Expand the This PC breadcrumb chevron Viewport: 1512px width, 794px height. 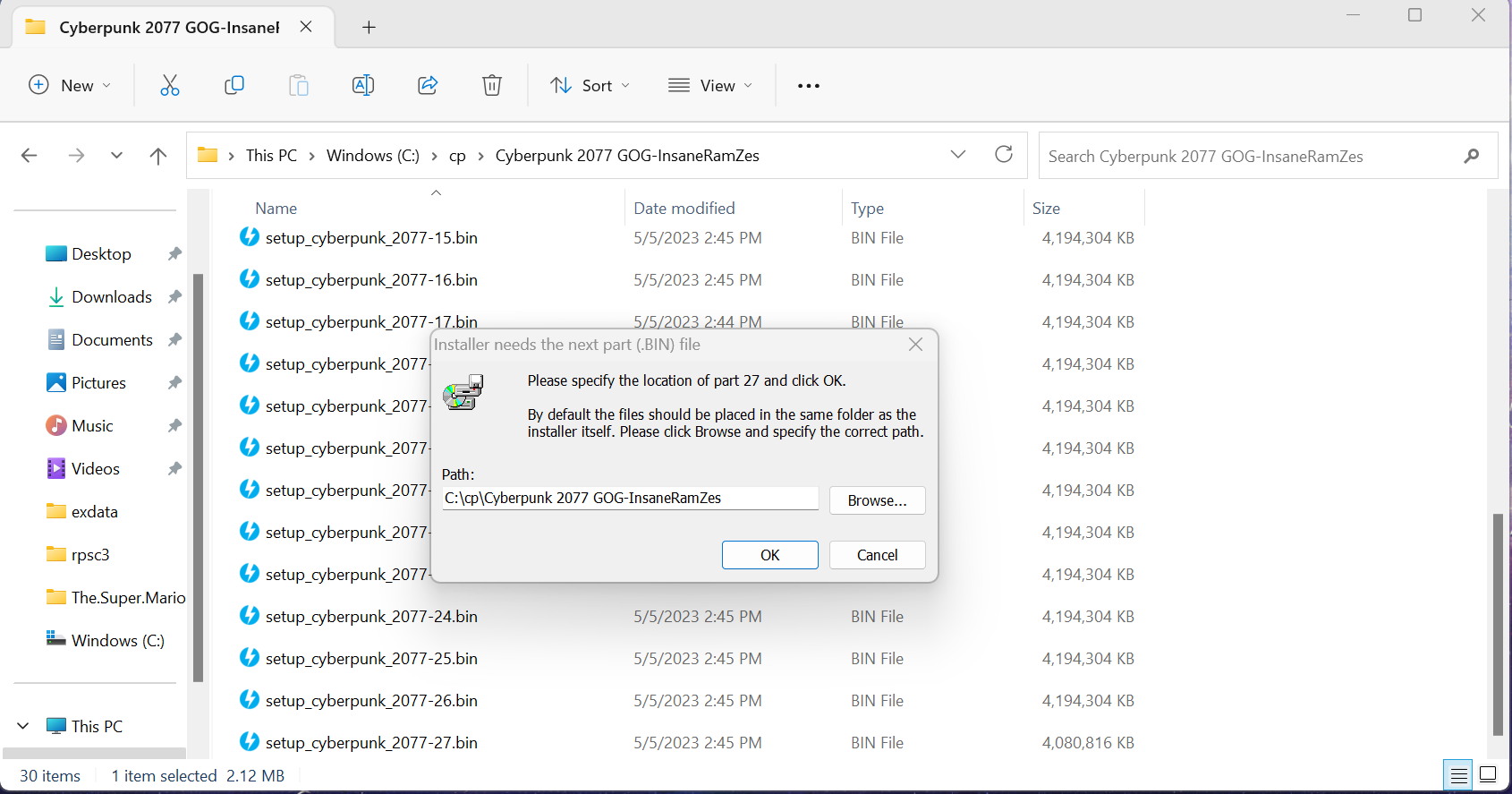312,156
